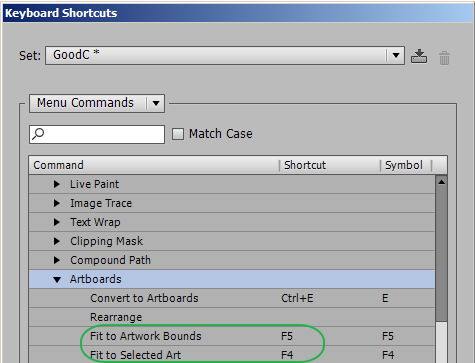Select the Rearrange command row

click(x=232, y=317)
